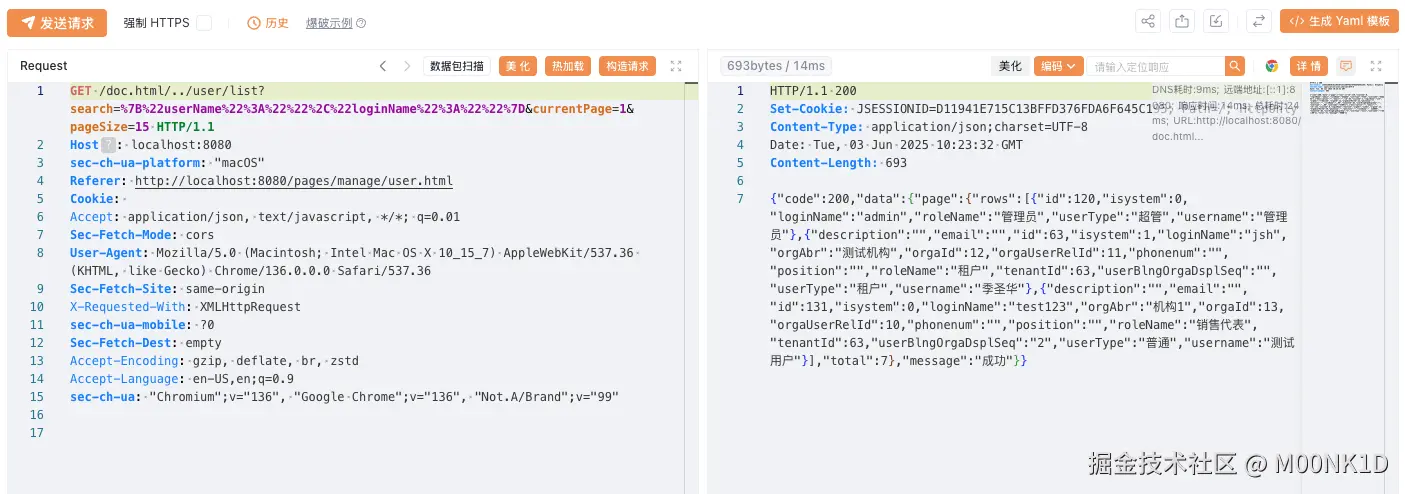Image resolution: width=1405 pixels, height=494 pixels.
Task: Click the HTTP/1.1 200 status line
Action: 813,91
